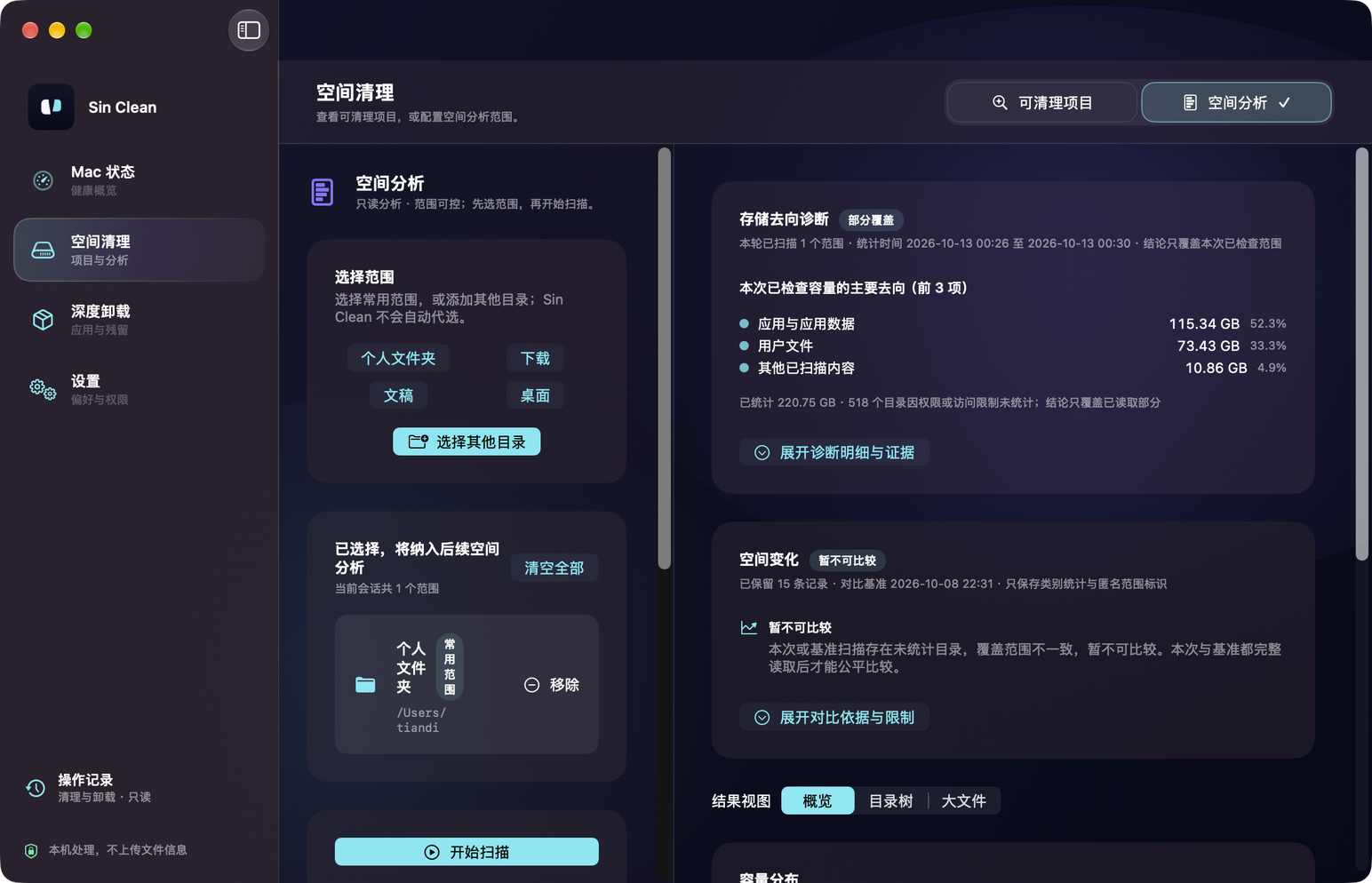The width and height of the screenshot is (1372, 883).
Task: Switch result view to 目录树
Action: pos(890,800)
